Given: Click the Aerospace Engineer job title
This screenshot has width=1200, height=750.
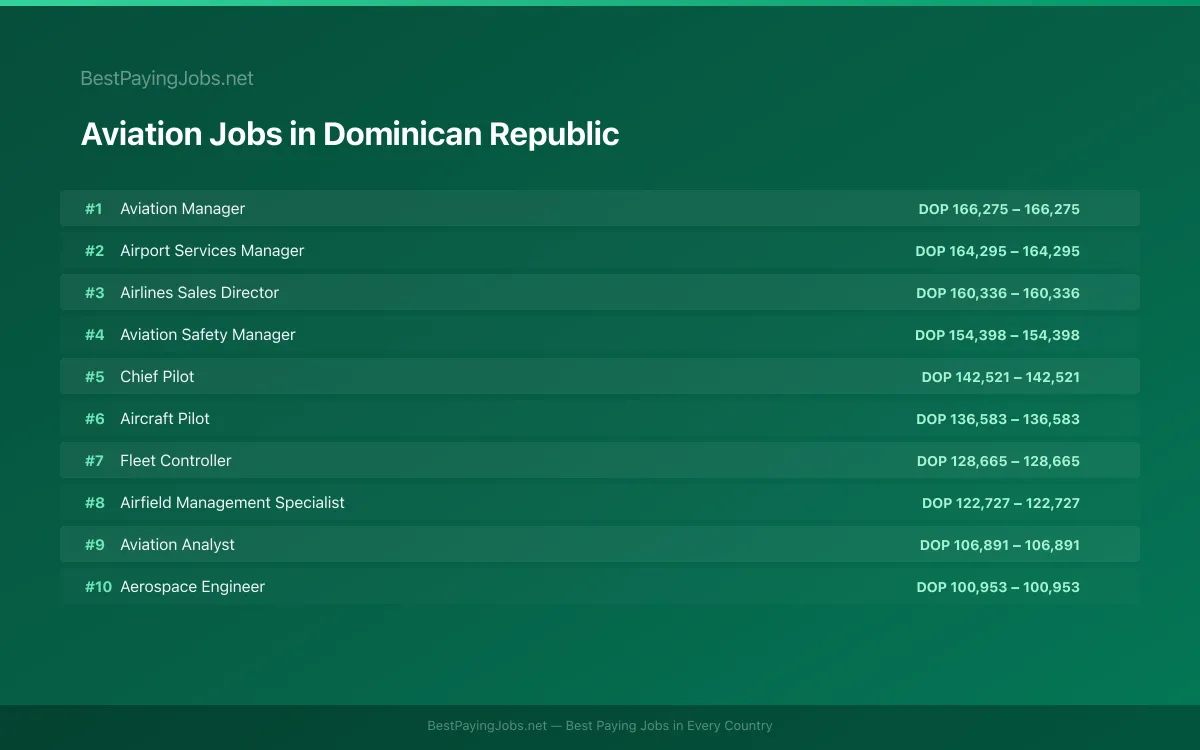Looking at the screenshot, I should 192,587.
